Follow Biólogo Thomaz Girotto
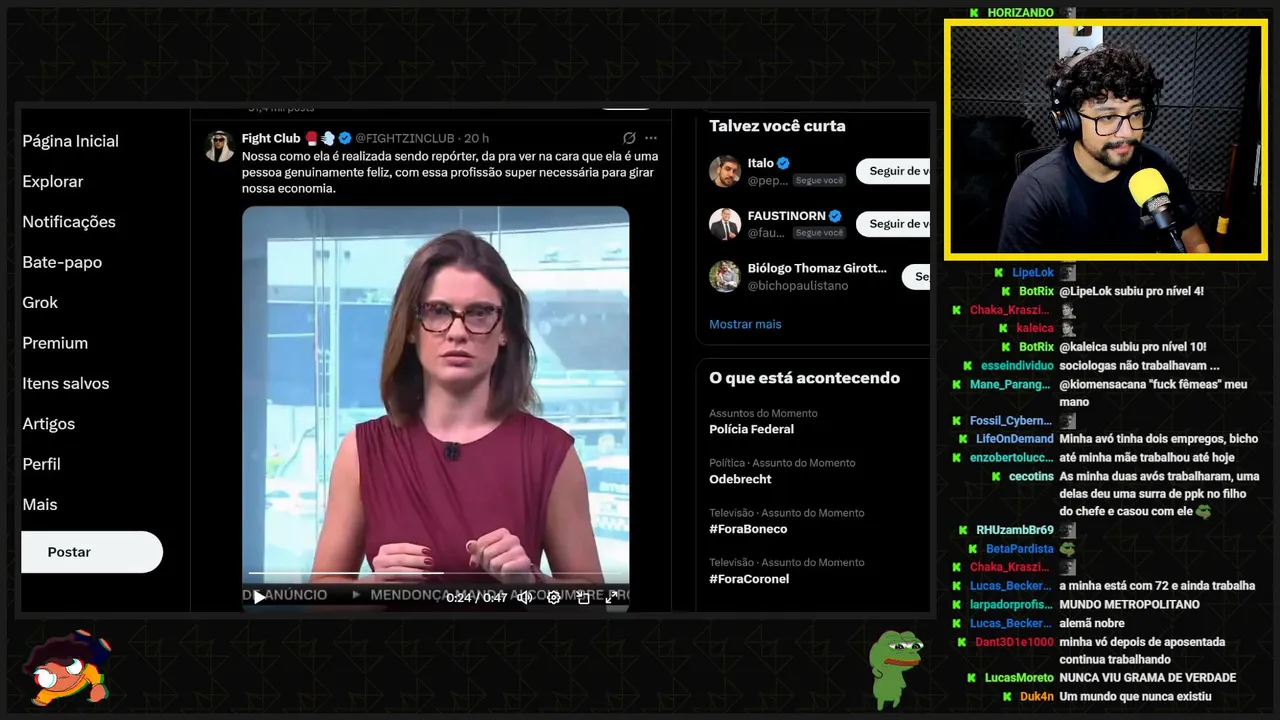This screenshot has height=720, width=1280. coord(916,277)
